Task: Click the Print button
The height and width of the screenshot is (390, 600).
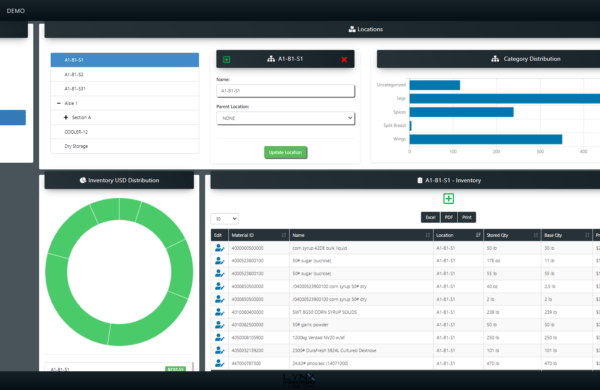Action: (x=467, y=217)
